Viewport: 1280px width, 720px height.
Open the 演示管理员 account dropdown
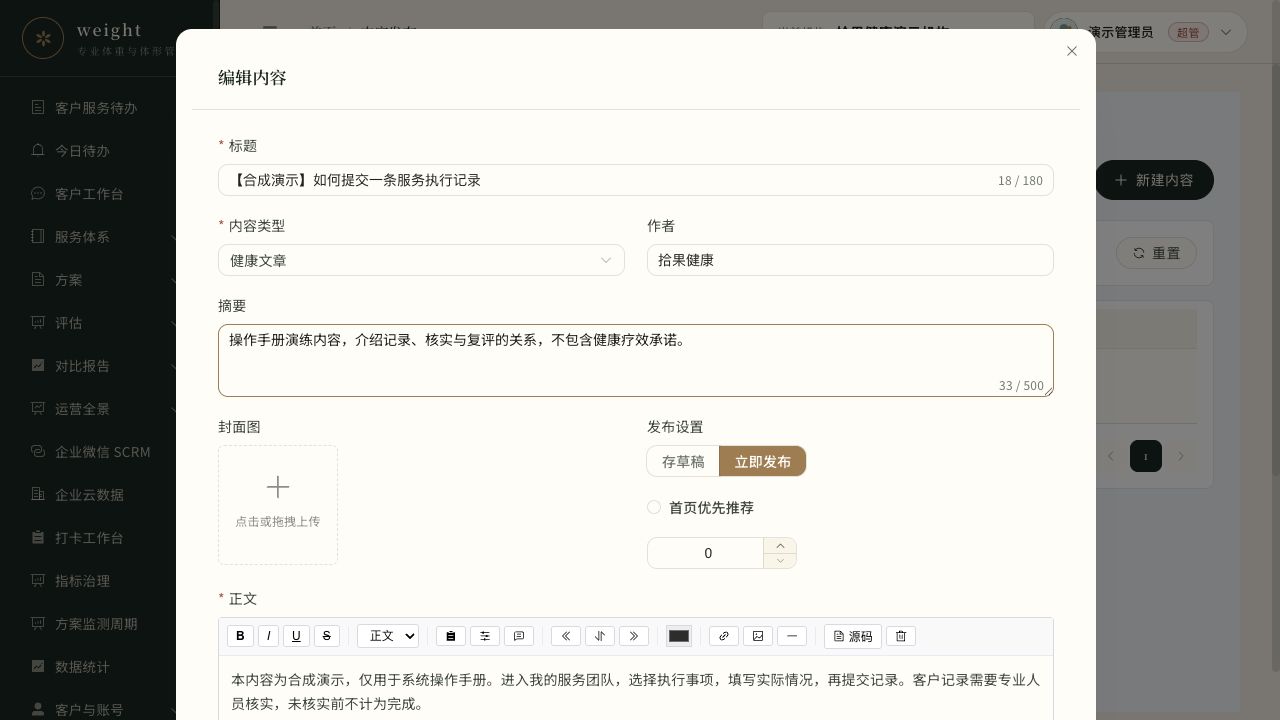click(x=1145, y=32)
